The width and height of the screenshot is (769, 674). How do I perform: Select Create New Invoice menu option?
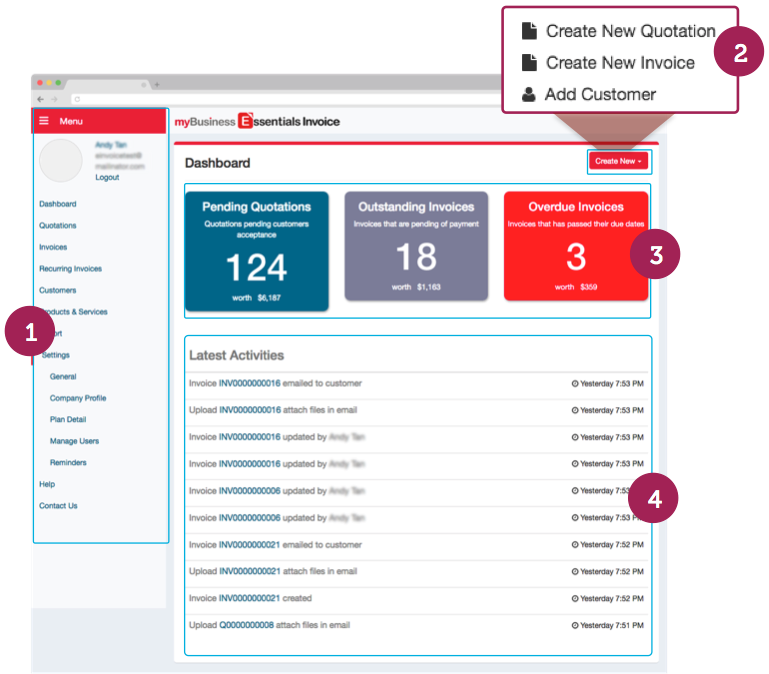click(619, 63)
